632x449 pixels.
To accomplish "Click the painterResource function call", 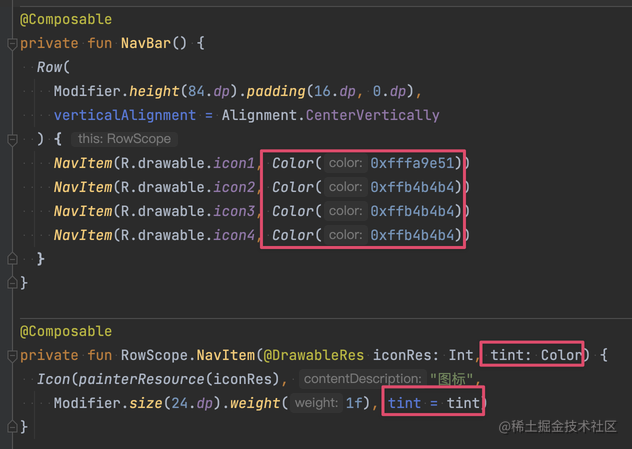I will [x=141, y=379].
